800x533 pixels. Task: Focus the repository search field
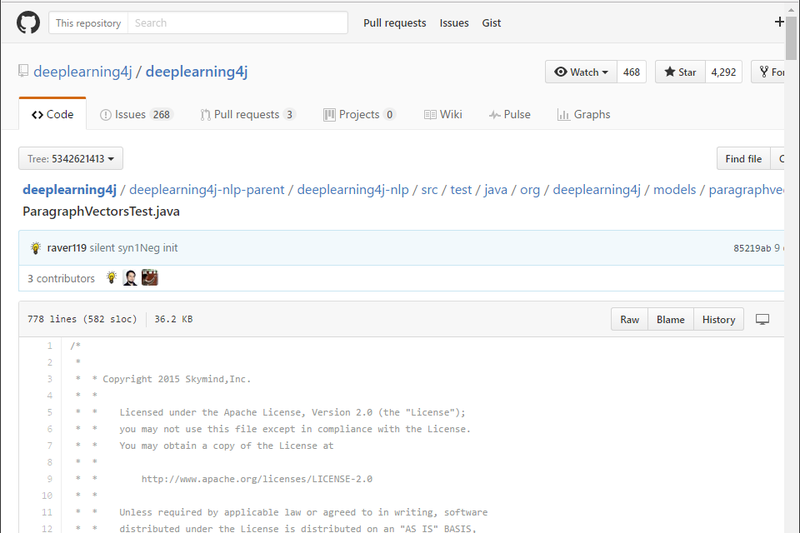[x=238, y=23]
